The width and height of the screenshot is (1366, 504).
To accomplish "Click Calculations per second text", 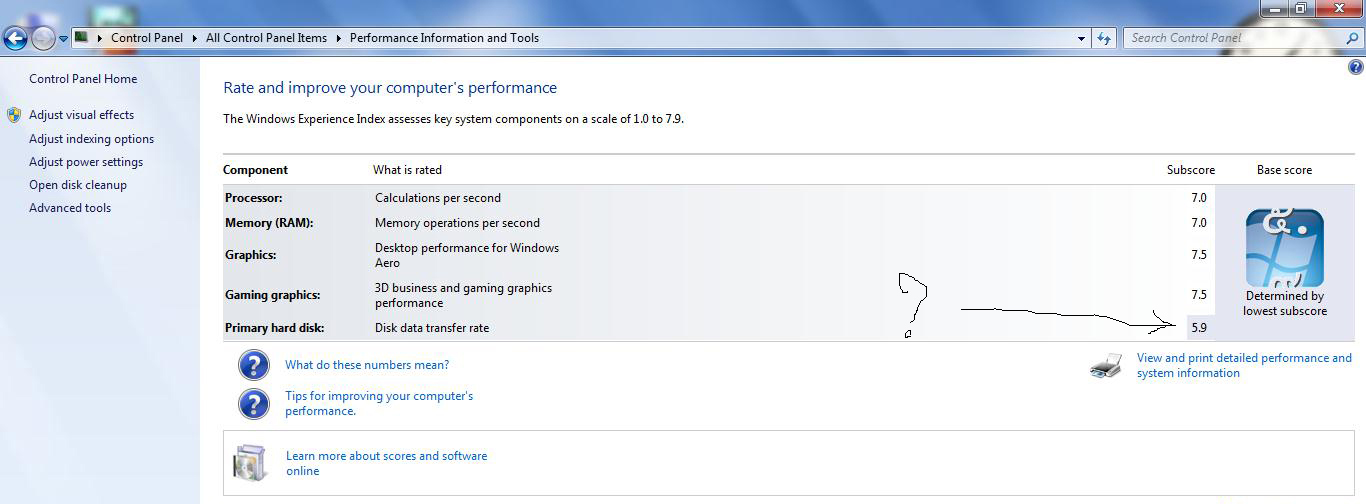I will pyautogui.click(x=438, y=198).
